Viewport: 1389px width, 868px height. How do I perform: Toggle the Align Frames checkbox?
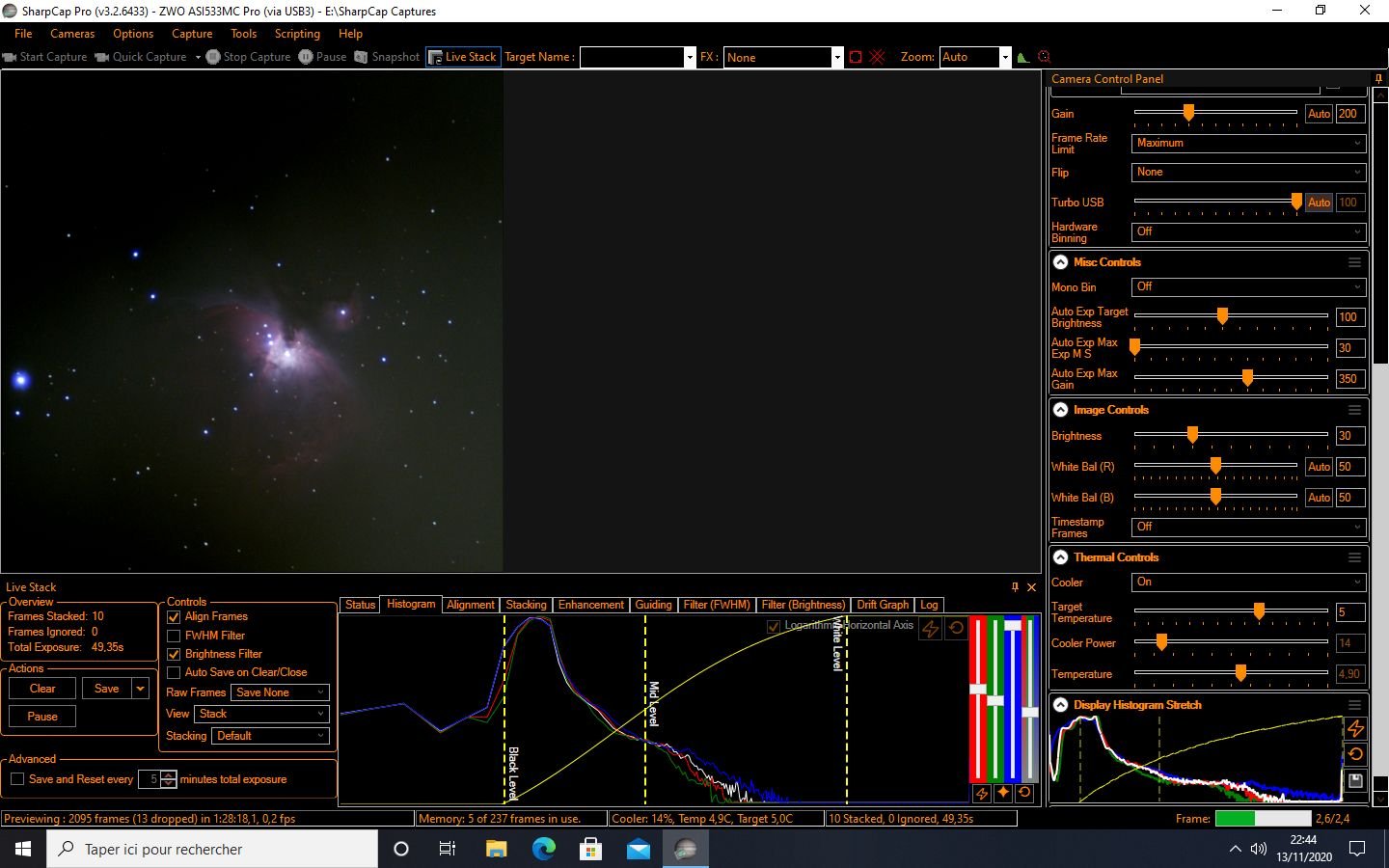coord(174,617)
